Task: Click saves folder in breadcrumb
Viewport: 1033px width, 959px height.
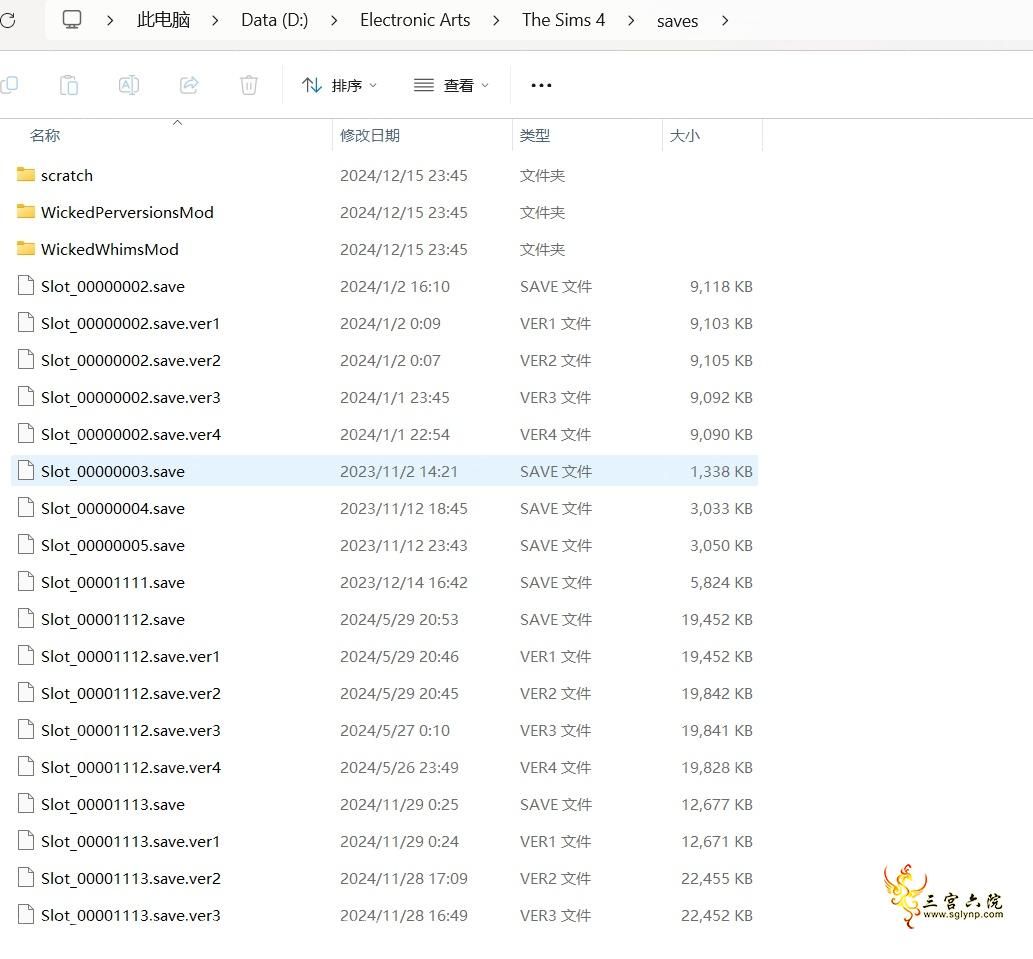Action: [677, 21]
